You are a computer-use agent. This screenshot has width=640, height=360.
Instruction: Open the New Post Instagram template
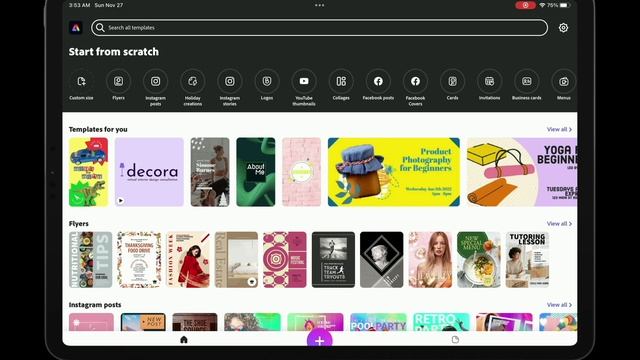(x=143, y=322)
